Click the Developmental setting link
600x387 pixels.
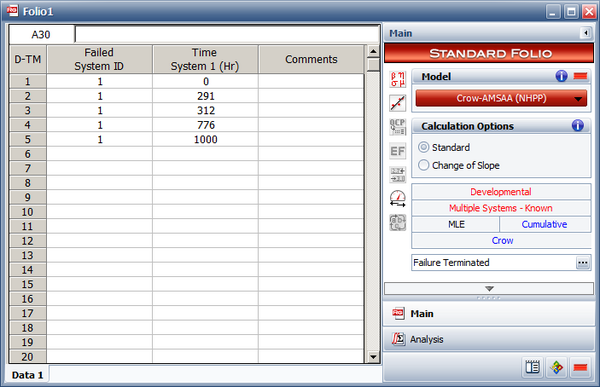tap(501, 192)
